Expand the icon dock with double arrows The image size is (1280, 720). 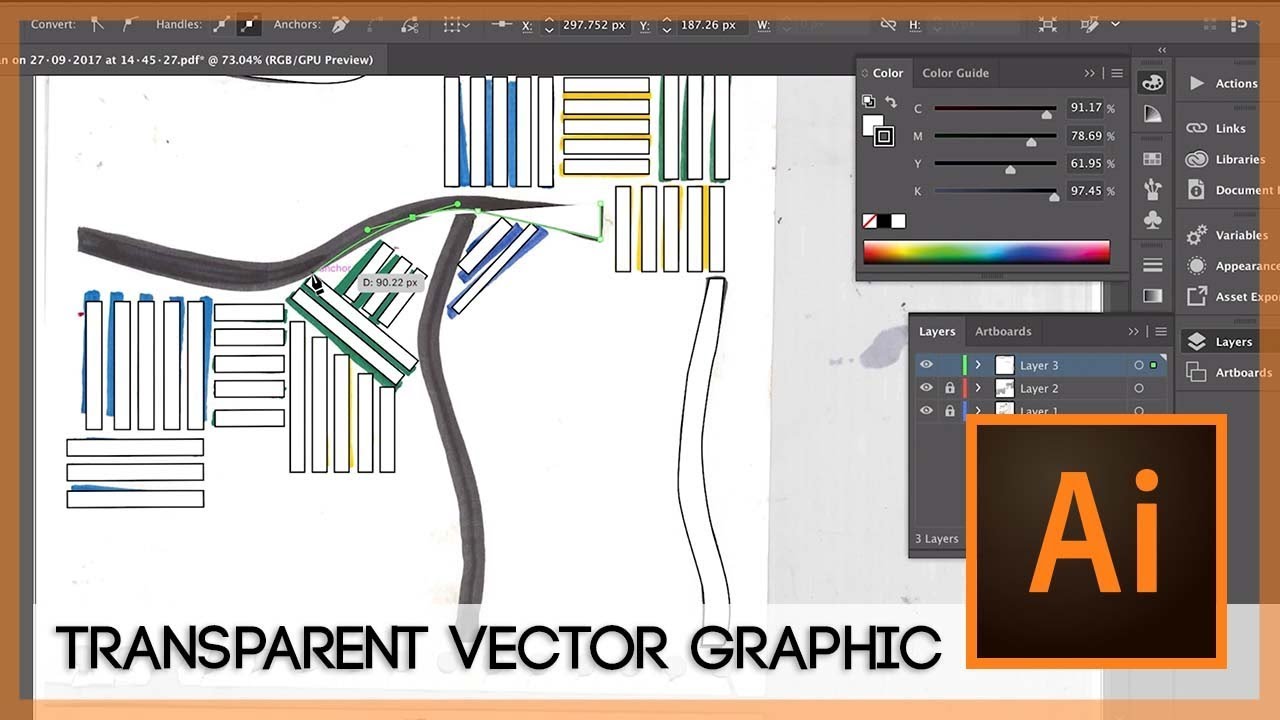click(1162, 50)
